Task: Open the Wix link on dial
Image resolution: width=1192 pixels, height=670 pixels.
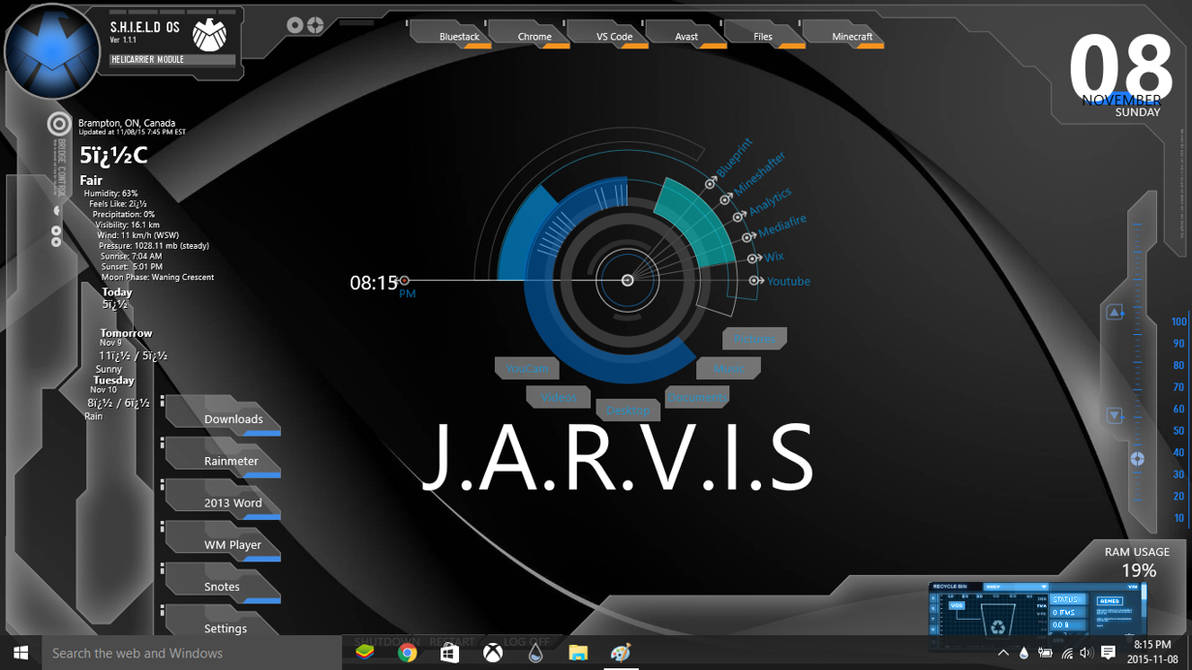Action: [x=774, y=257]
